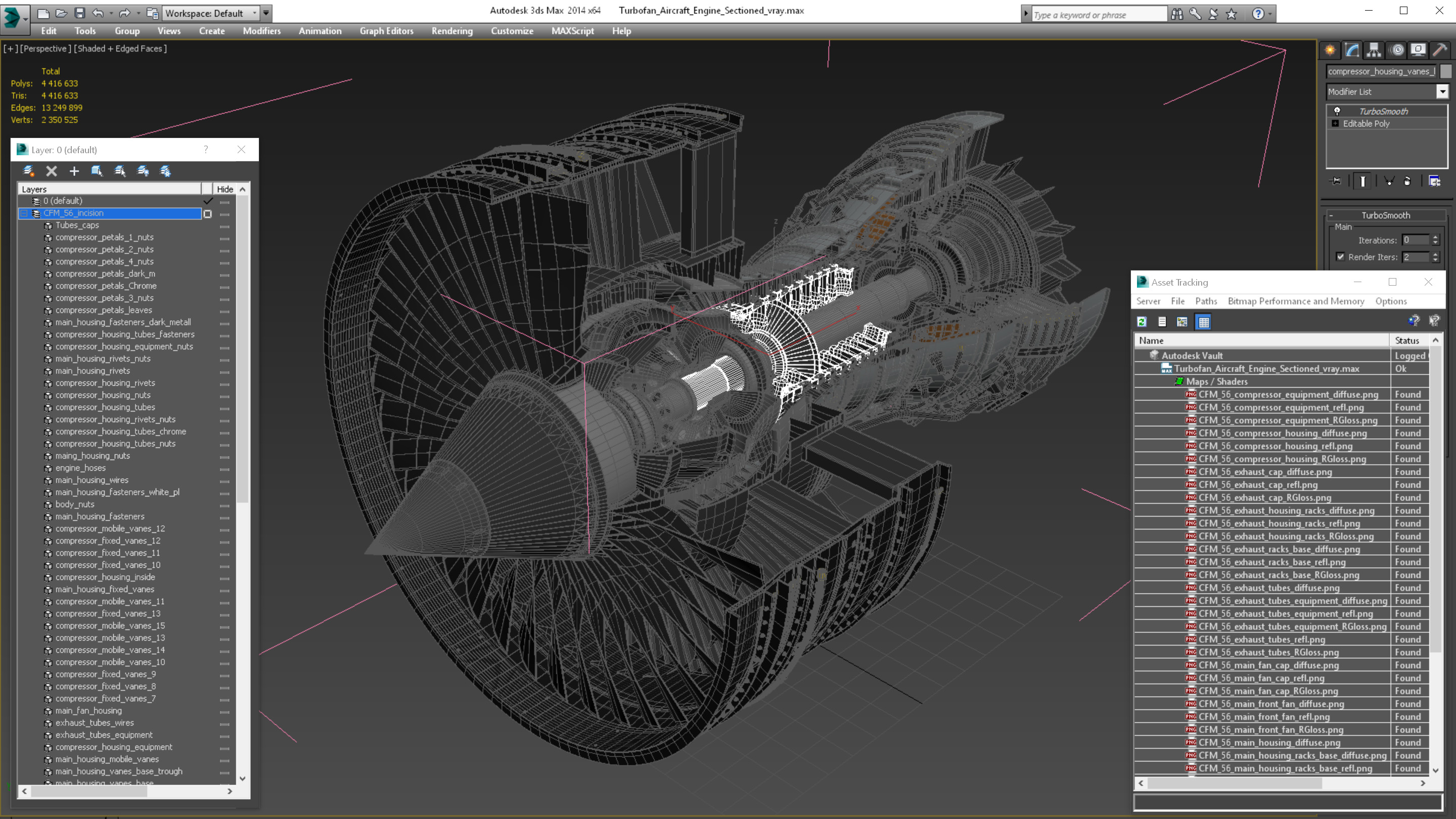Click the Remove Modifier trash icon

1407,181
